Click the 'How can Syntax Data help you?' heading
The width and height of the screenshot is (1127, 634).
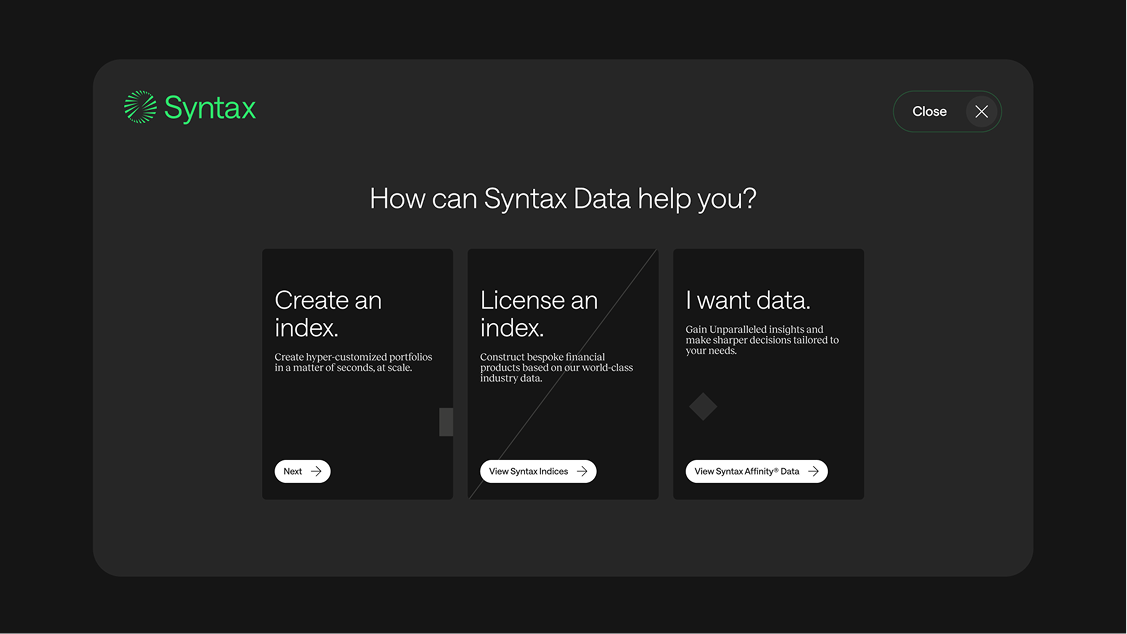click(563, 198)
